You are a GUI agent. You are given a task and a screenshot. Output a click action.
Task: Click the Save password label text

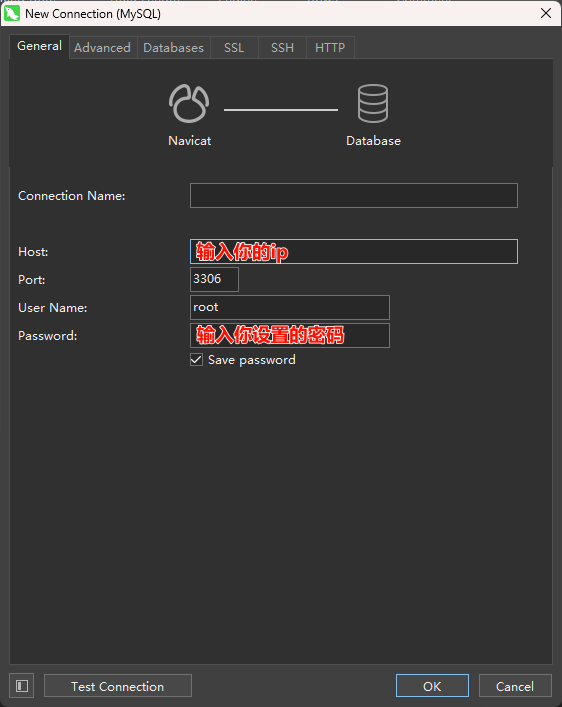pyautogui.click(x=252, y=360)
